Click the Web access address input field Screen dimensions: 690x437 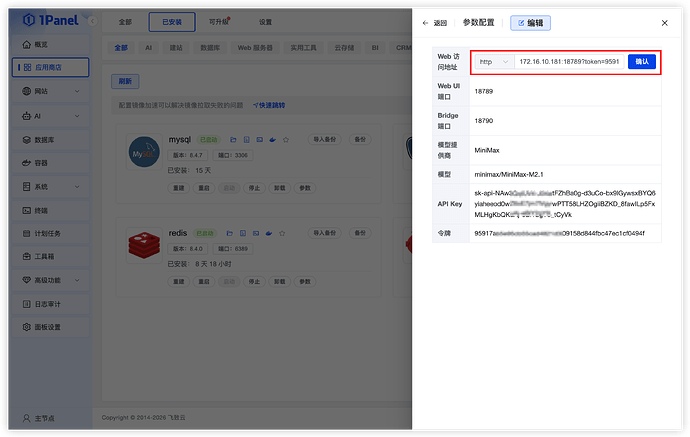pyautogui.click(x=569, y=62)
